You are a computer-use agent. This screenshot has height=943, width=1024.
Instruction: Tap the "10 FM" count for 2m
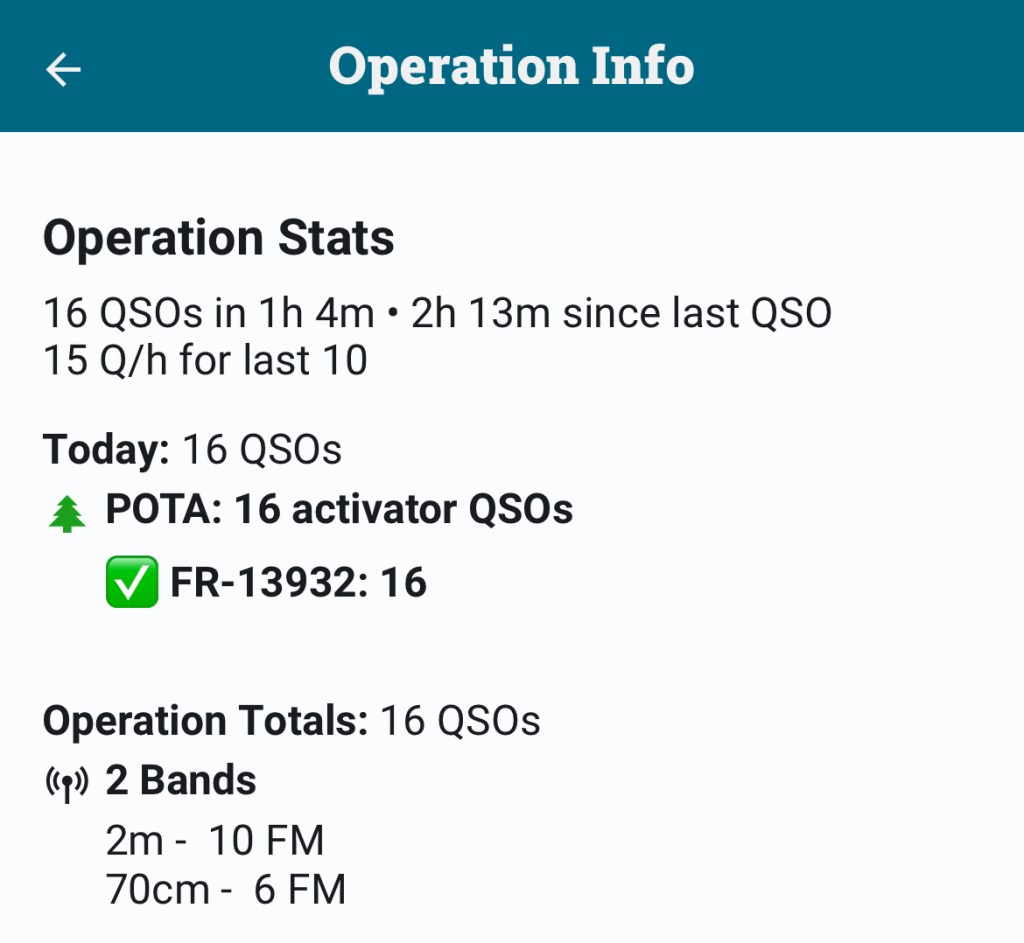[x=267, y=841]
